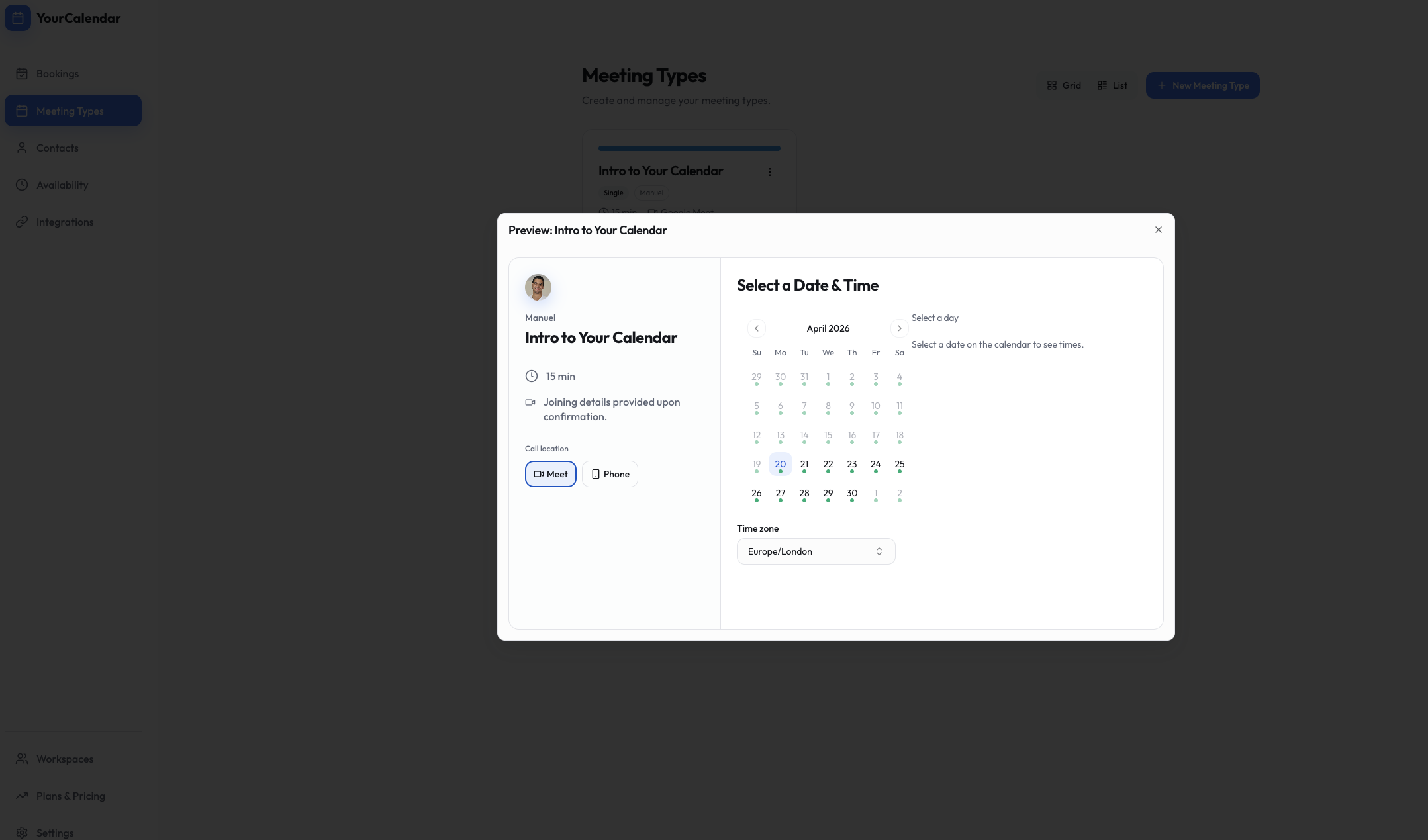The image size is (1428, 840).
Task: Click the April 2026 month label
Action: [828, 328]
